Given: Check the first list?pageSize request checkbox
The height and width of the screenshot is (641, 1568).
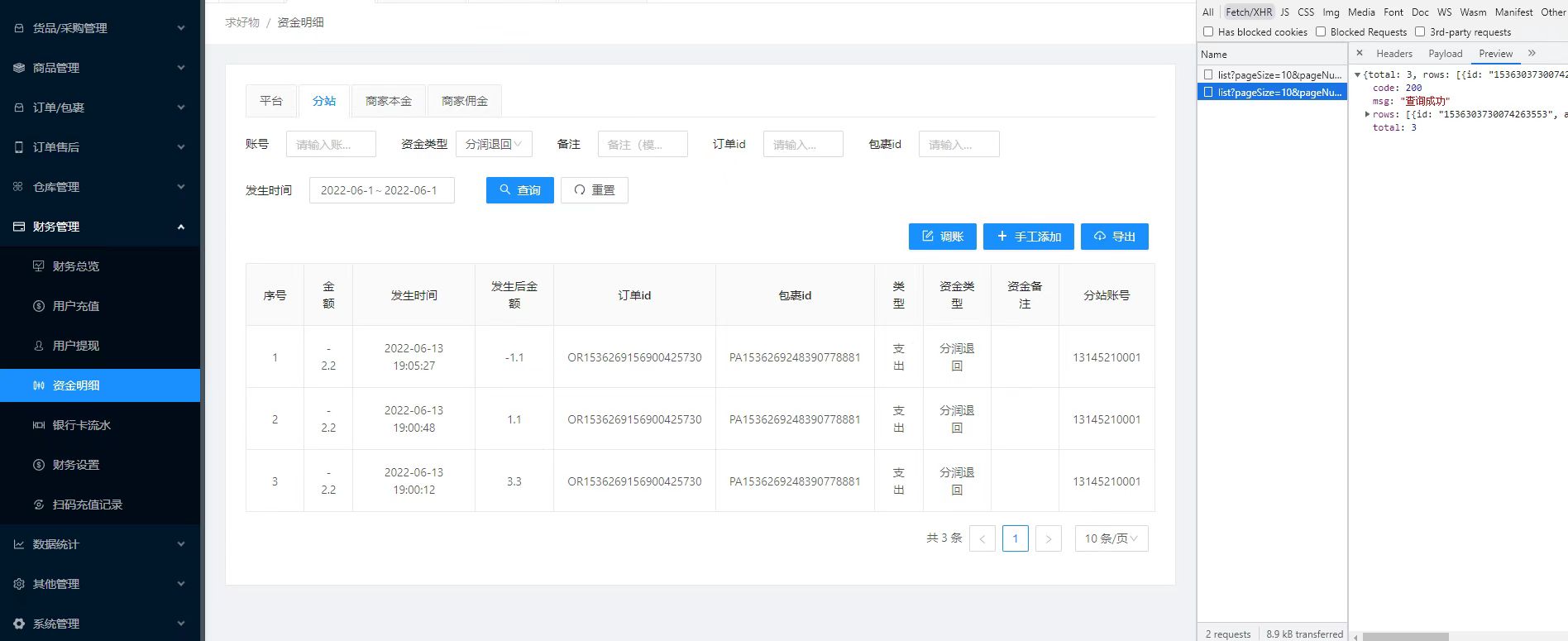Looking at the screenshot, I should [x=1208, y=74].
